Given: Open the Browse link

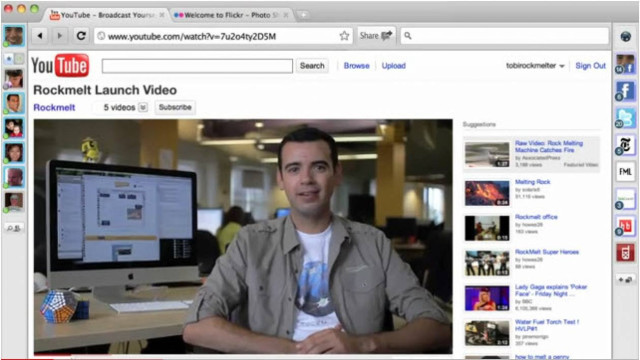Looking at the screenshot, I should tap(356, 66).
